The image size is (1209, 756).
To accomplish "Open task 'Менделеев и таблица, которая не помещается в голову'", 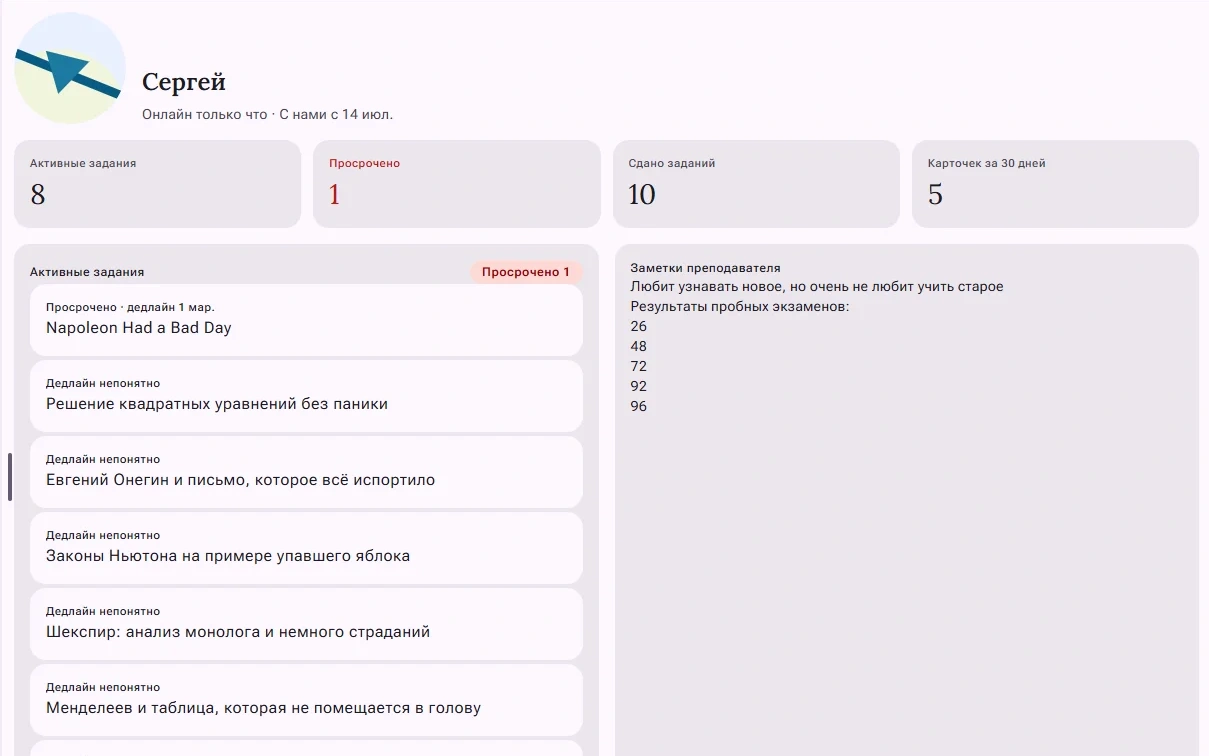I will (x=306, y=700).
